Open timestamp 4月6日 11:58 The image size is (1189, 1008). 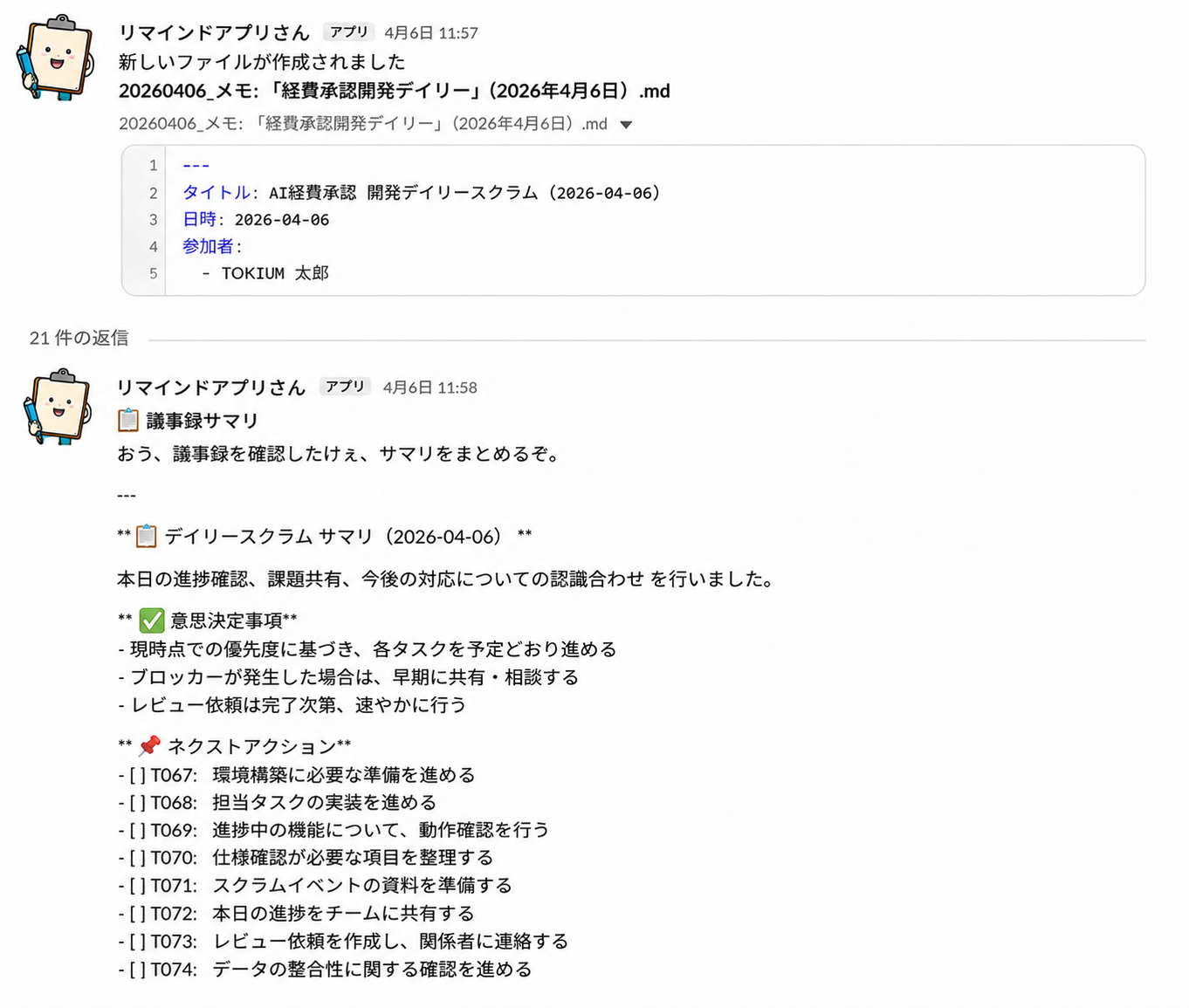point(430,387)
